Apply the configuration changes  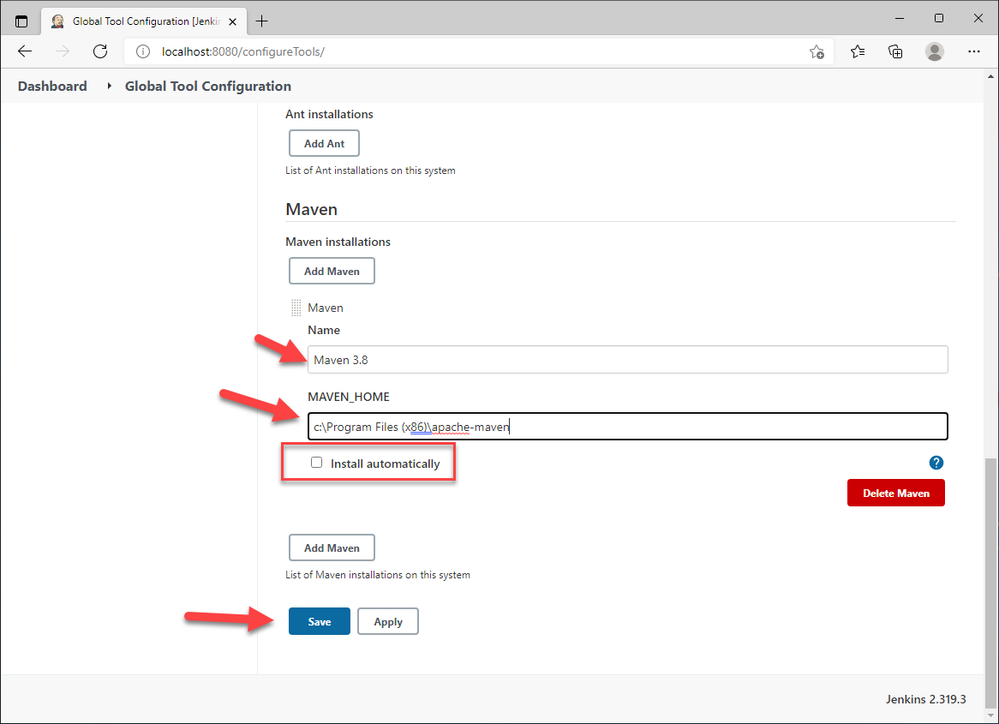[x=388, y=621]
